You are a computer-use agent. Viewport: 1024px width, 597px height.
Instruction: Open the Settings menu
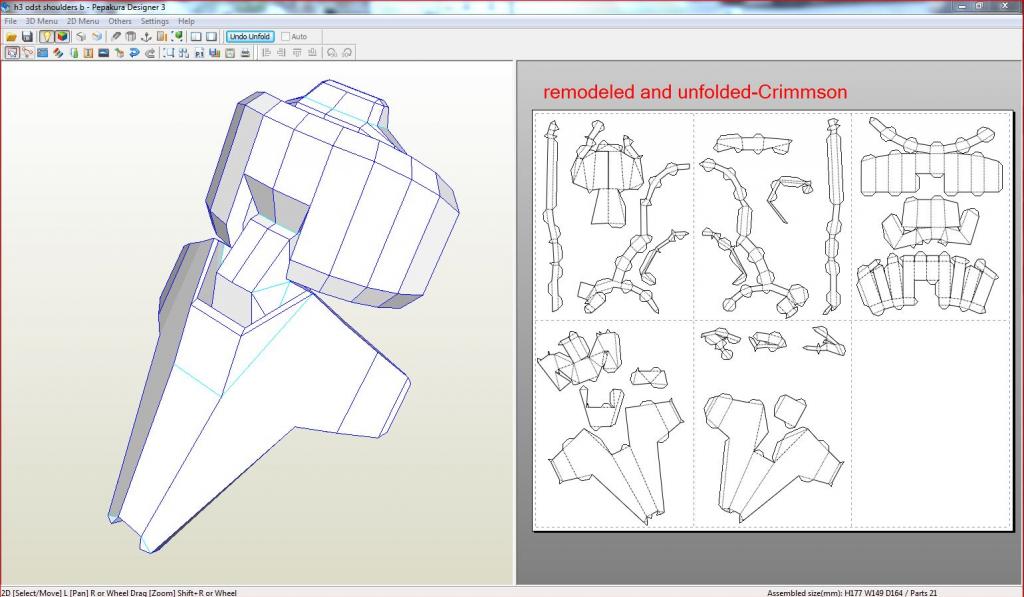[154, 21]
